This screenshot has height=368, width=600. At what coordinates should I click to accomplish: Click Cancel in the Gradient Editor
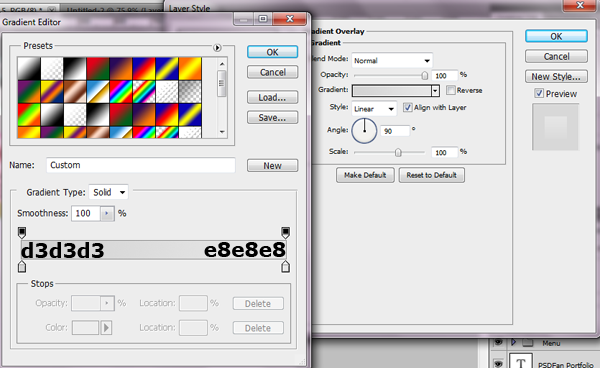click(x=272, y=72)
